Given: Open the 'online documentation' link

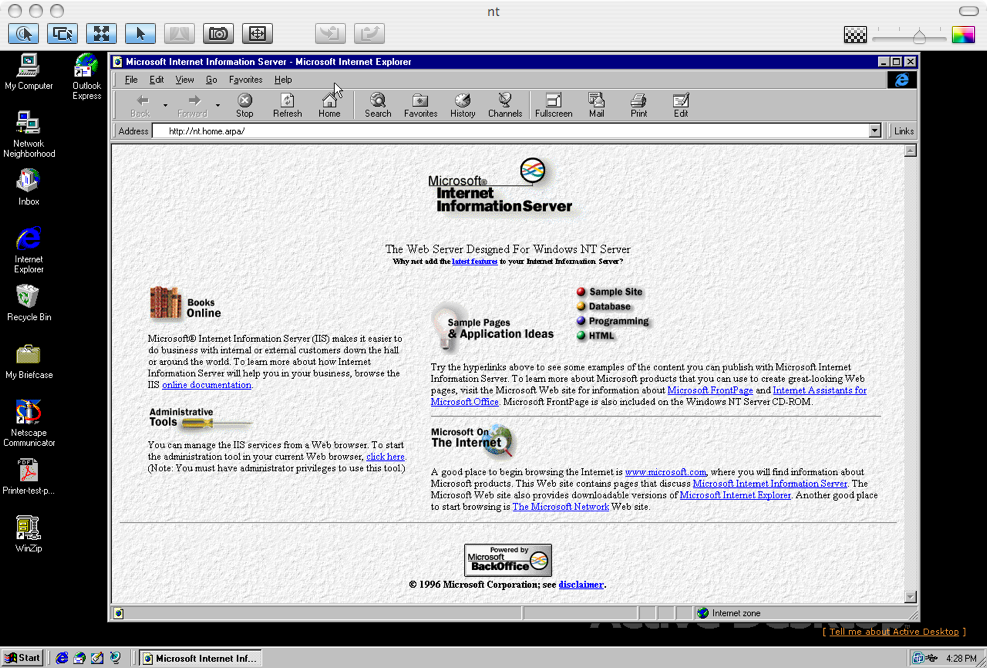Looking at the screenshot, I should point(206,385).
